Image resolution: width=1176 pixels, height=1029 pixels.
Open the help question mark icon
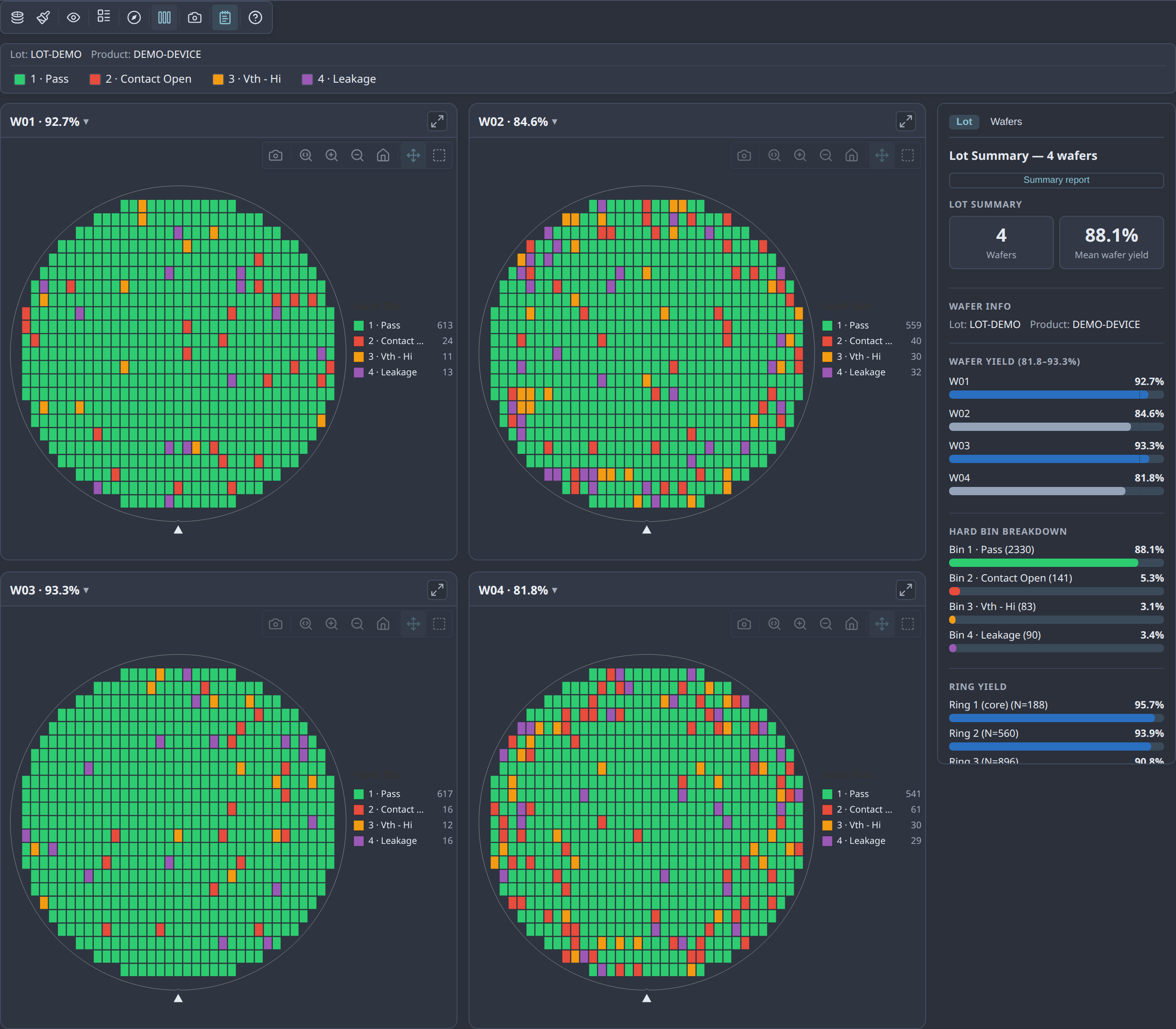(x=255, y=17)
